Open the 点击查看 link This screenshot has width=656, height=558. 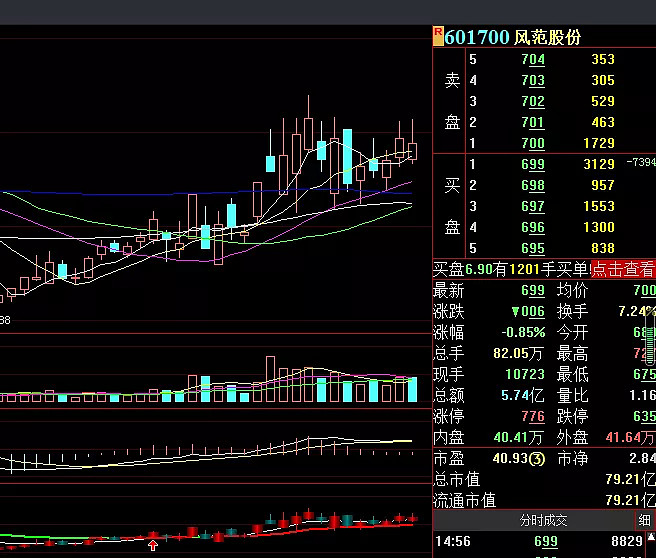(x=623, y=269)
